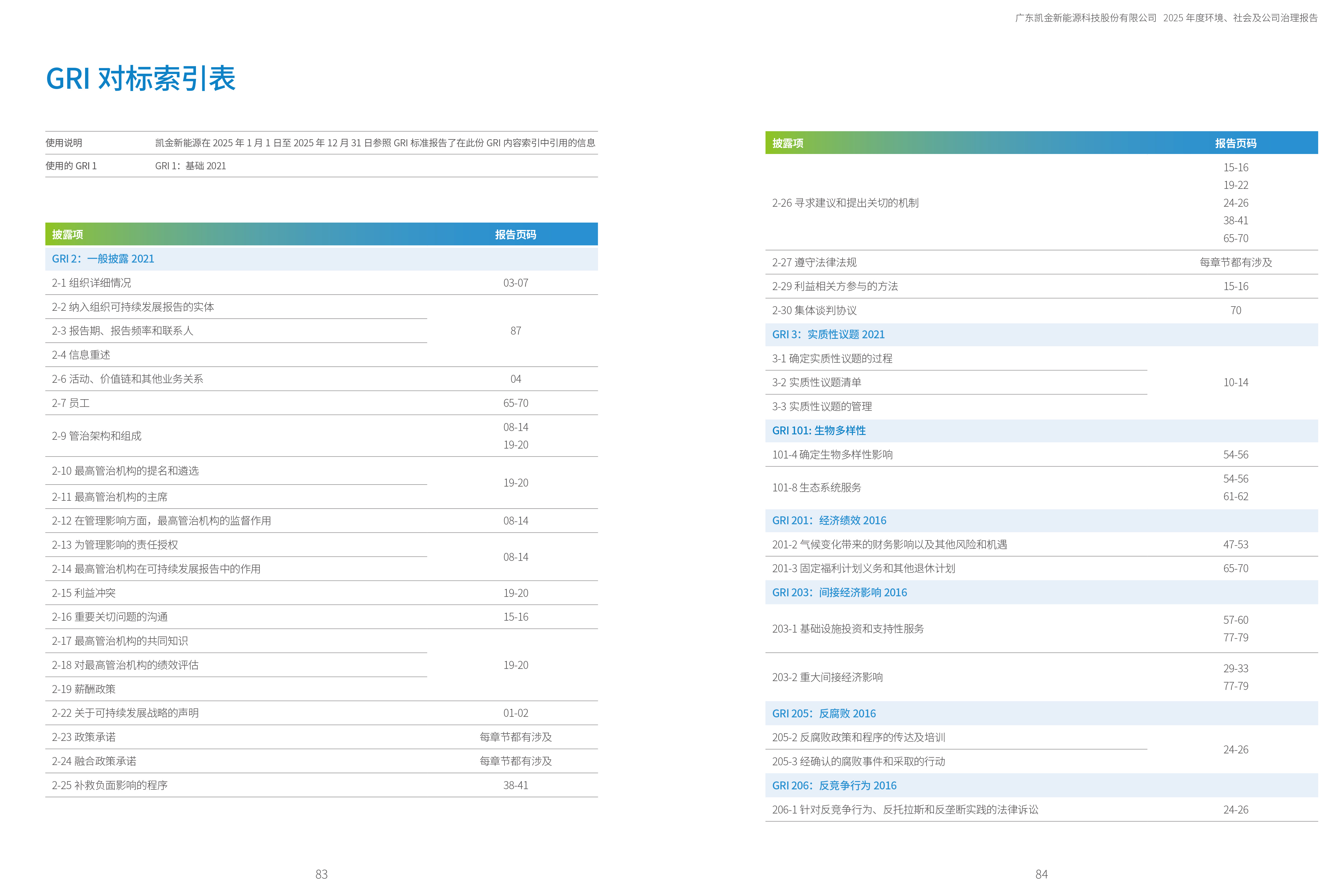Screen dimensions: 1342x896
Task: Select '201-2 气候变化带来的财务影响以及其他风险和机遇'
Action: point(889,545)
